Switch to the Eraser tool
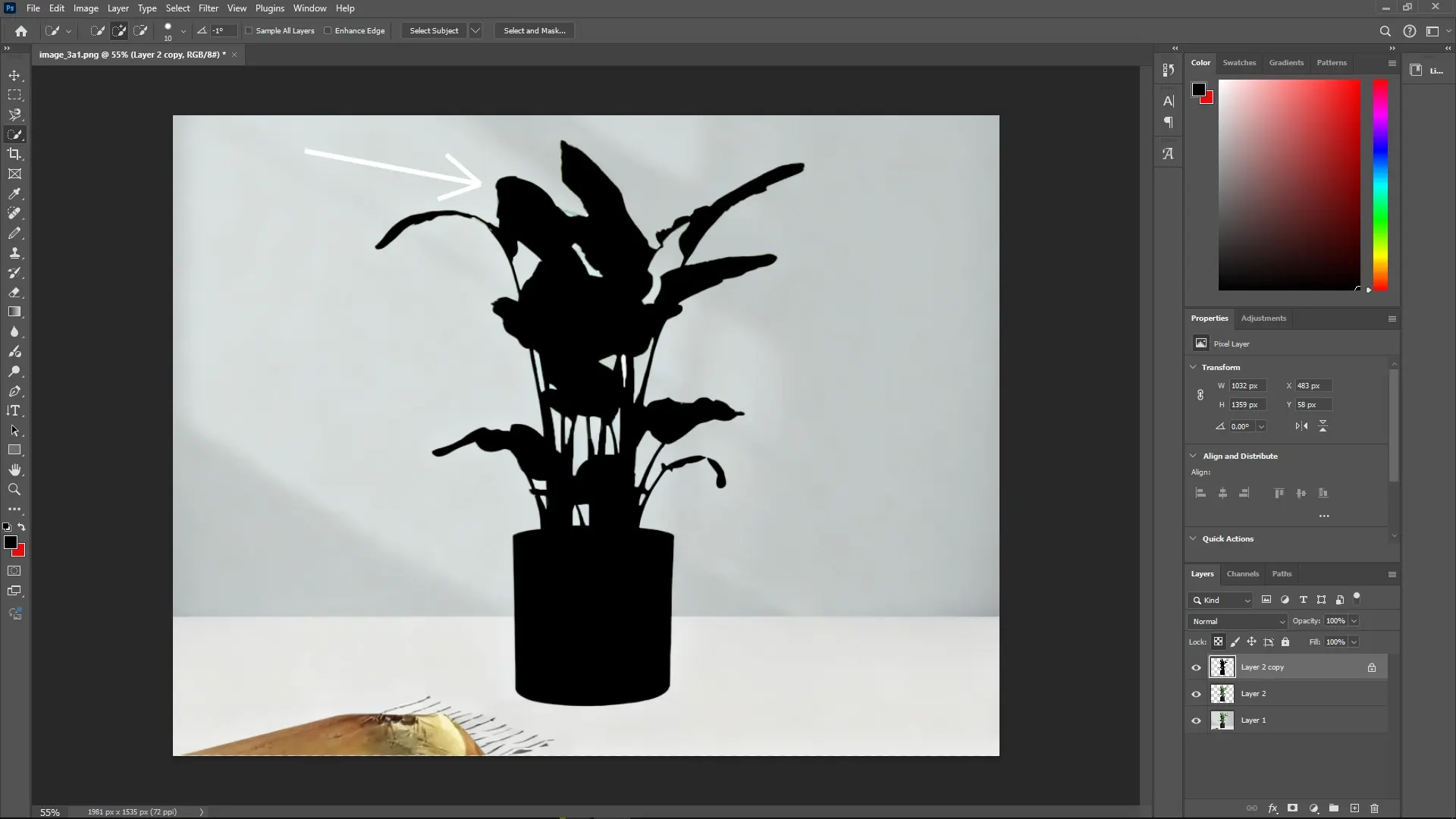Viewport: 1456px width, 819px height. (x=15, y=293)
